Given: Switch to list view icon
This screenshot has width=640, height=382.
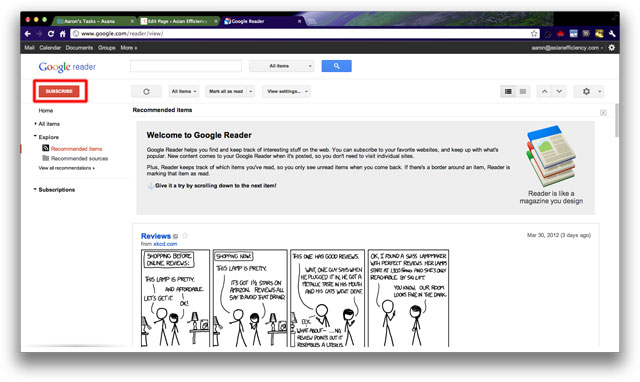Looking at the screenshot, I should click(x=523, y=91).
